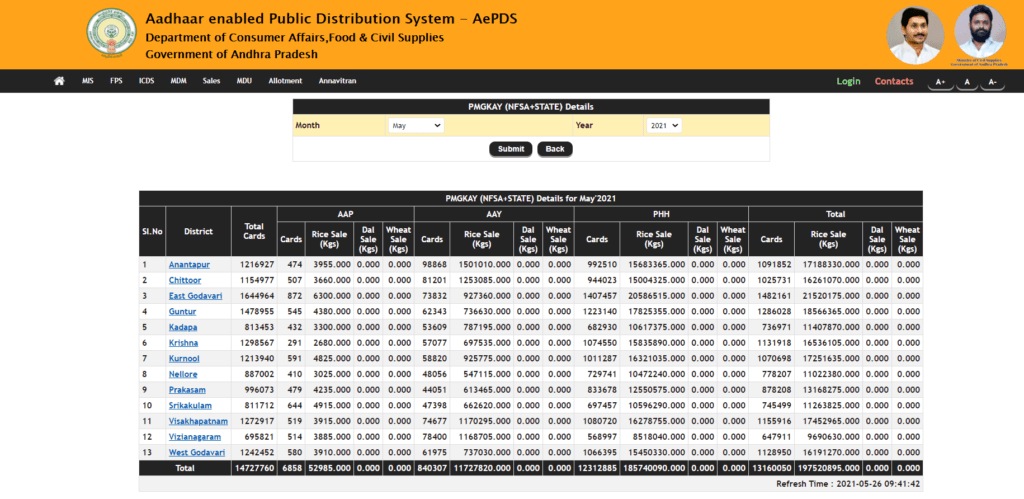
Task: Click the 'Aadhaar enabled Public Distribution System' title
Action: click(331, 18)
